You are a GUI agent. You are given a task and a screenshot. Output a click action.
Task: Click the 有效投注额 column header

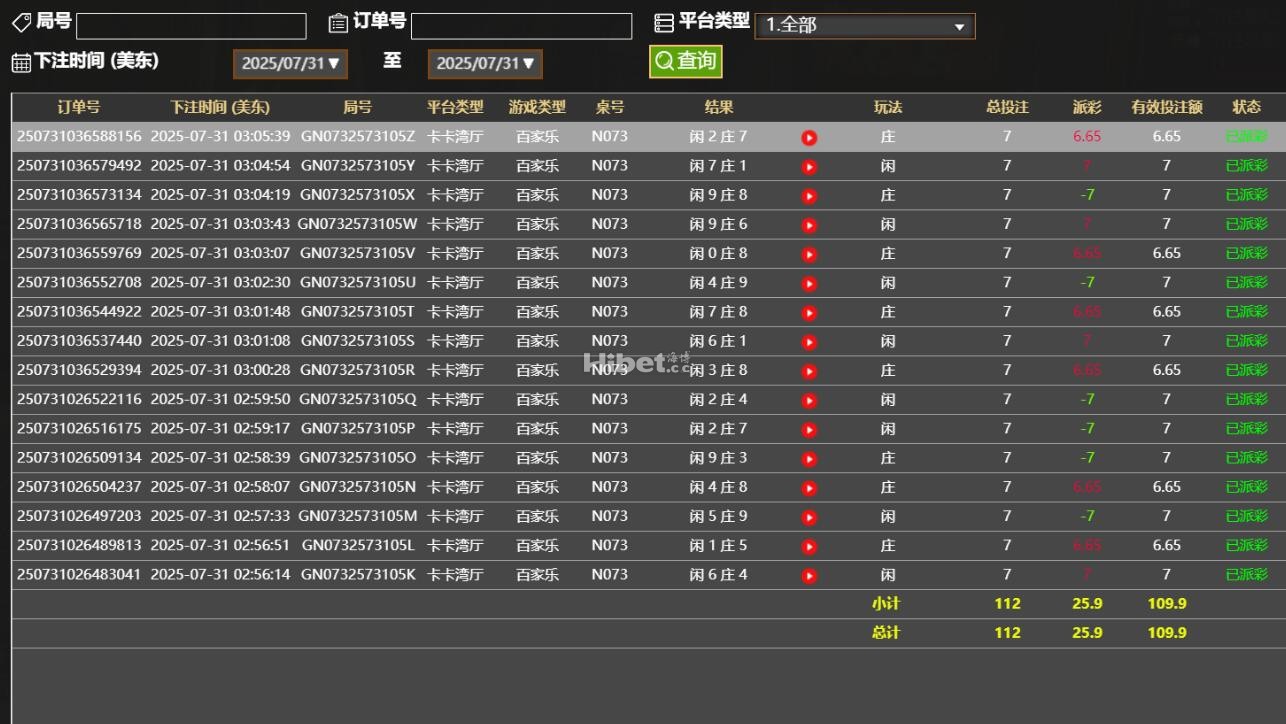tap(1166, 107)
